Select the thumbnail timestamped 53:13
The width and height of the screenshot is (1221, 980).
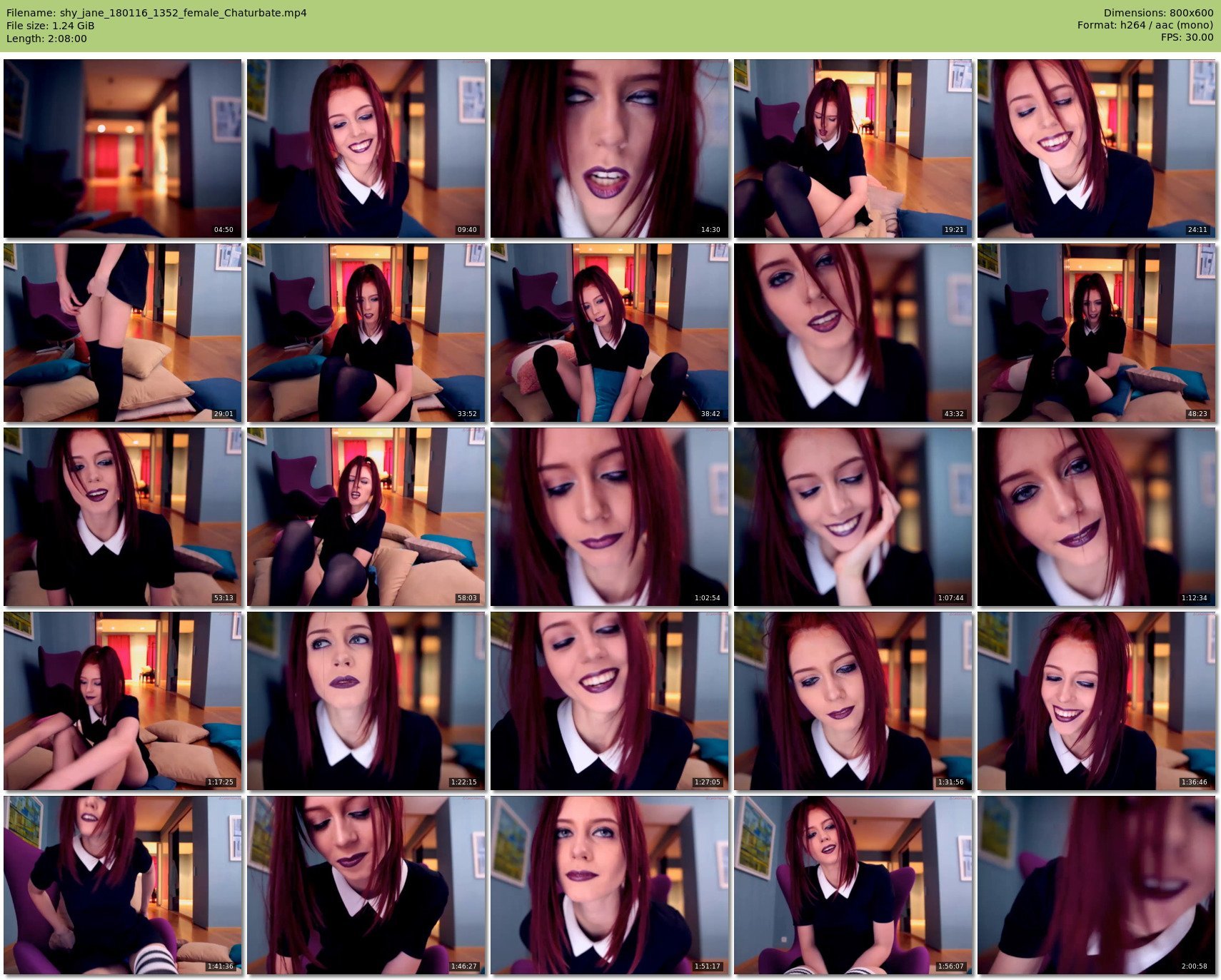[123, 517]
